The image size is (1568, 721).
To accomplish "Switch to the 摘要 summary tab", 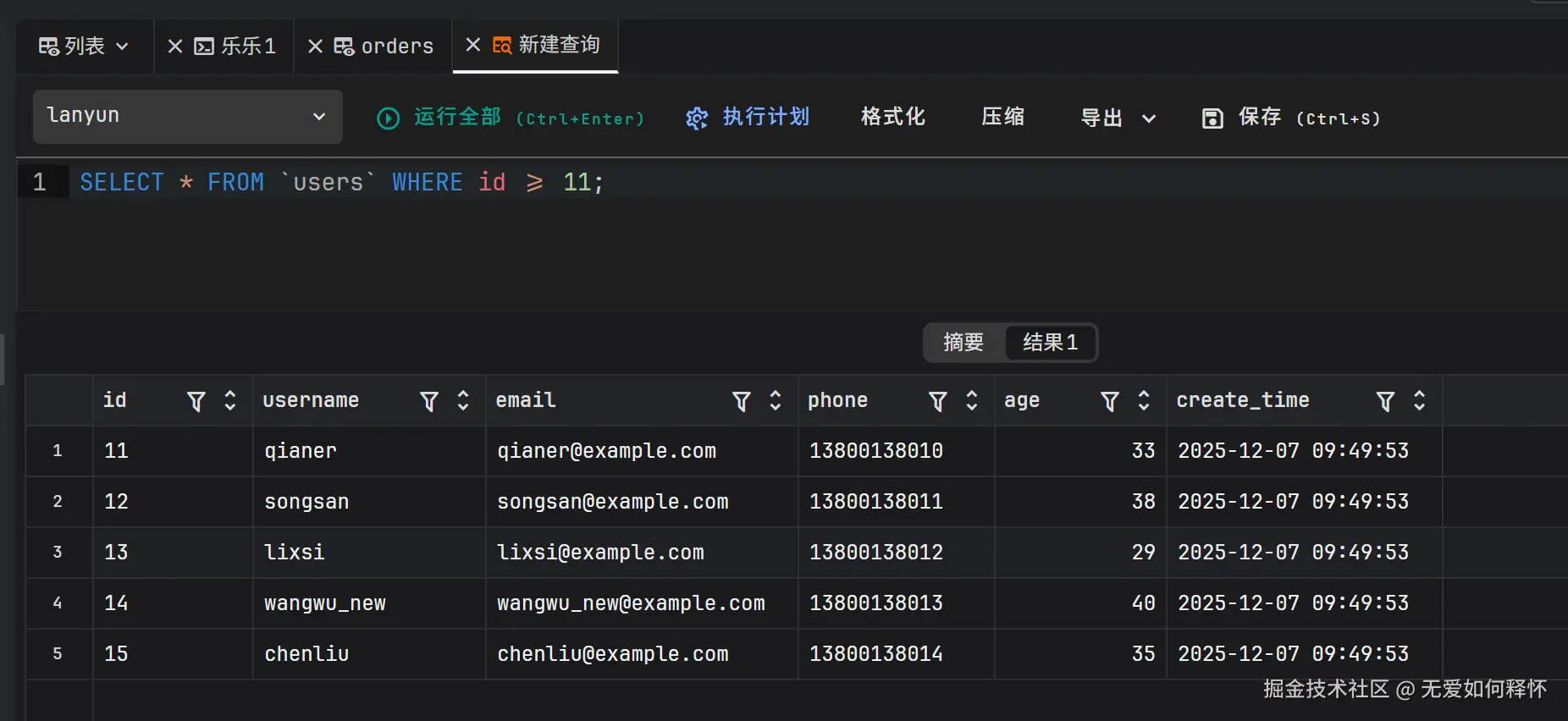I will (x=963, y=342).
